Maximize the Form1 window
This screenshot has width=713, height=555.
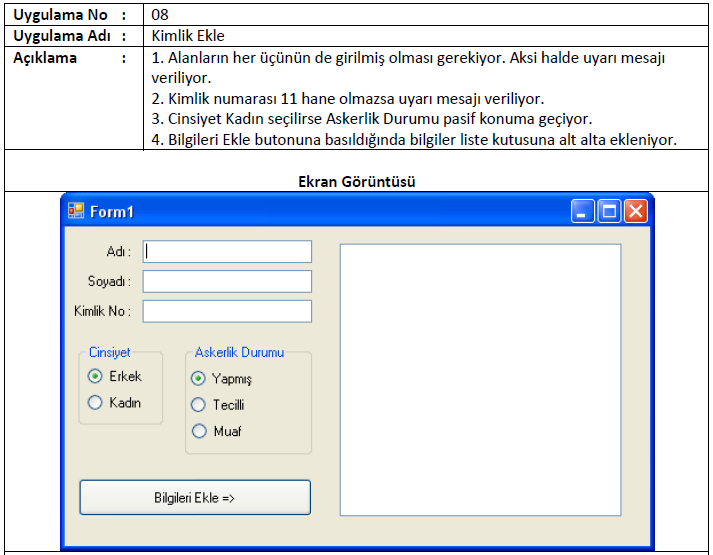(609, 211)
